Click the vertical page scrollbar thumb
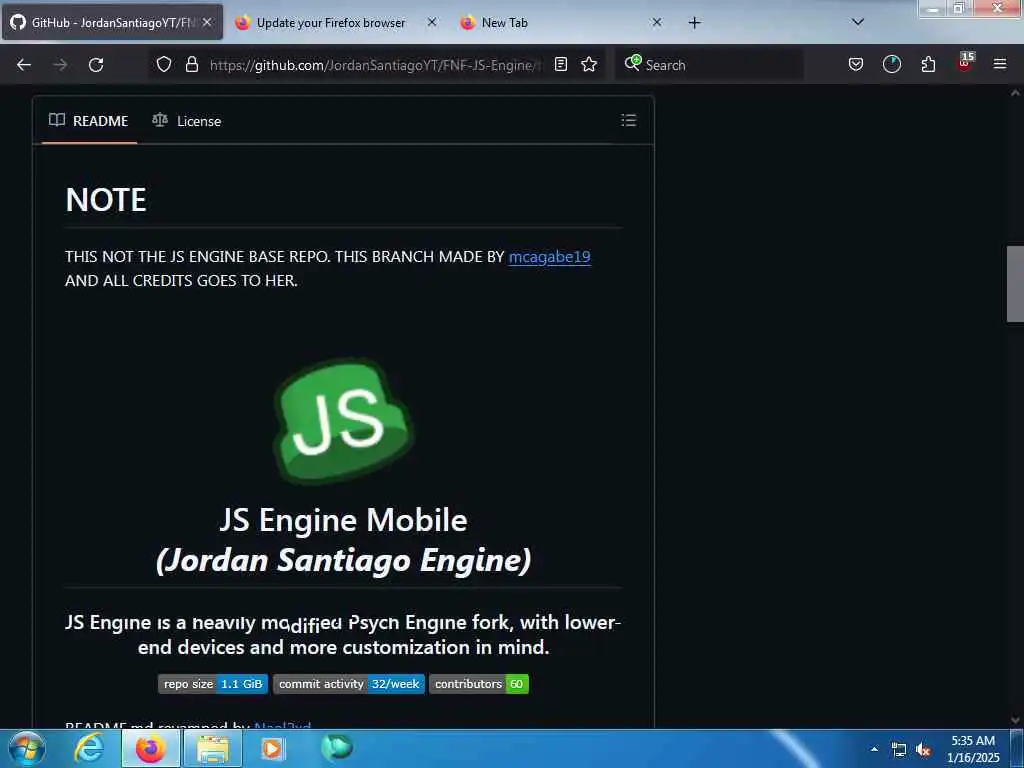1024x768 pixels. point(1015,284)
